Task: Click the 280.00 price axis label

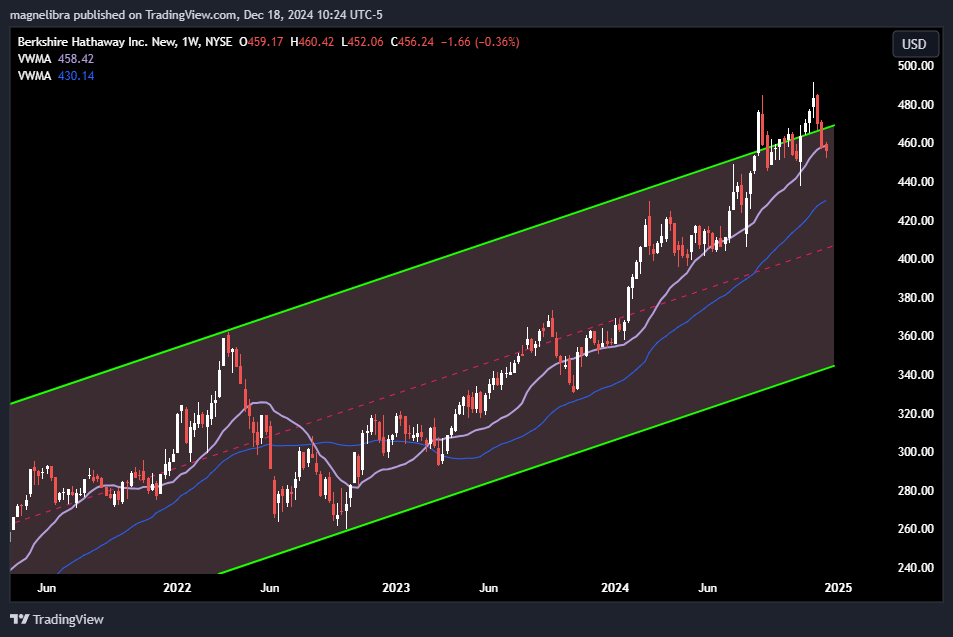Action: (x=915, y=491)
